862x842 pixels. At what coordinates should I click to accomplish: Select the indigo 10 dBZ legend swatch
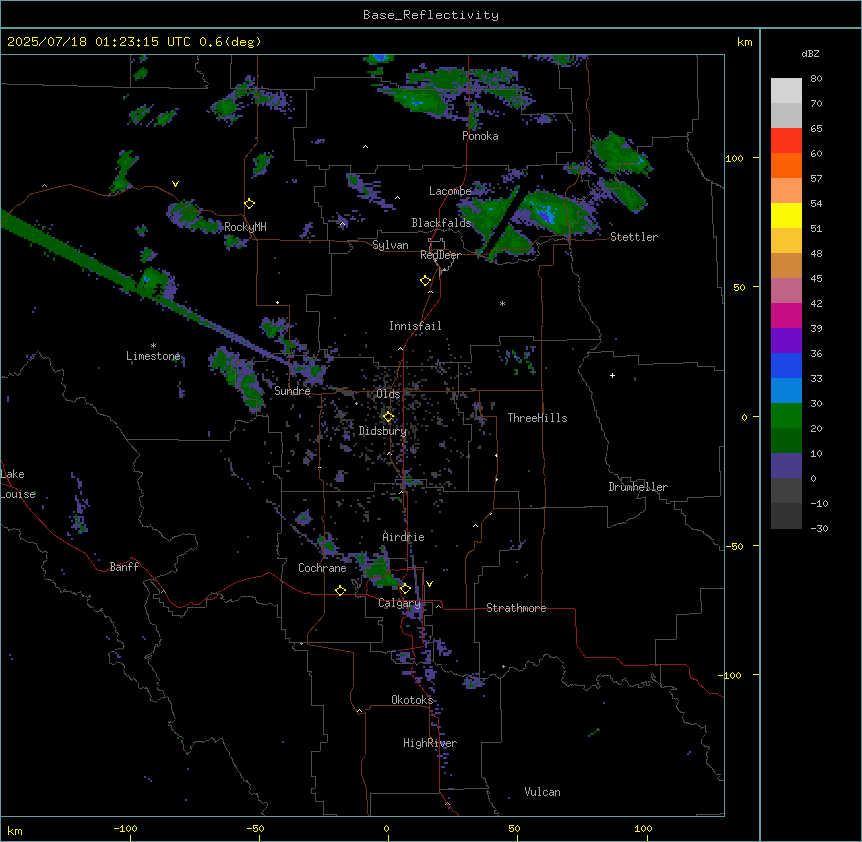pos(786,466)
